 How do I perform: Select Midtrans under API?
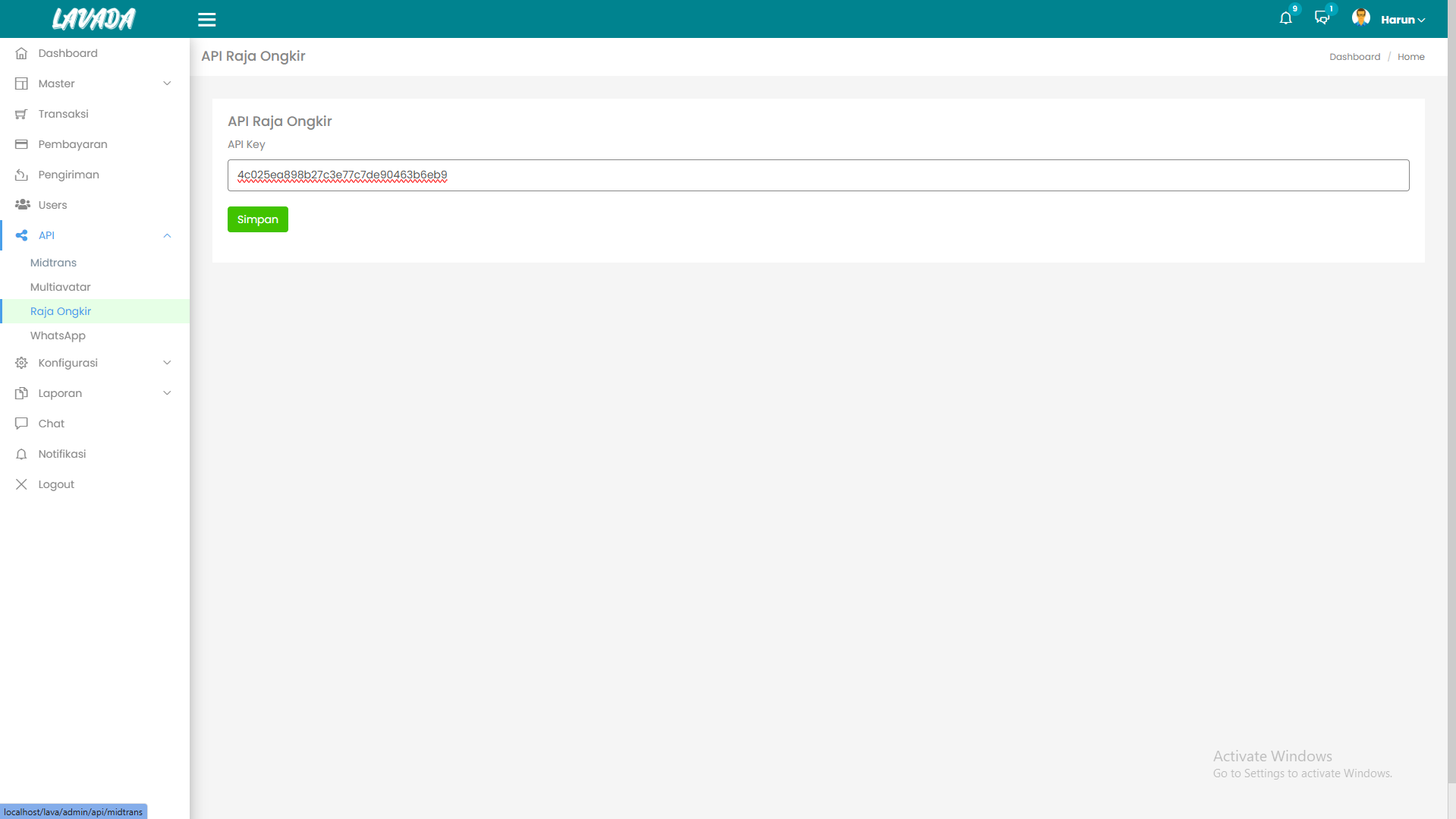(53, 263)
